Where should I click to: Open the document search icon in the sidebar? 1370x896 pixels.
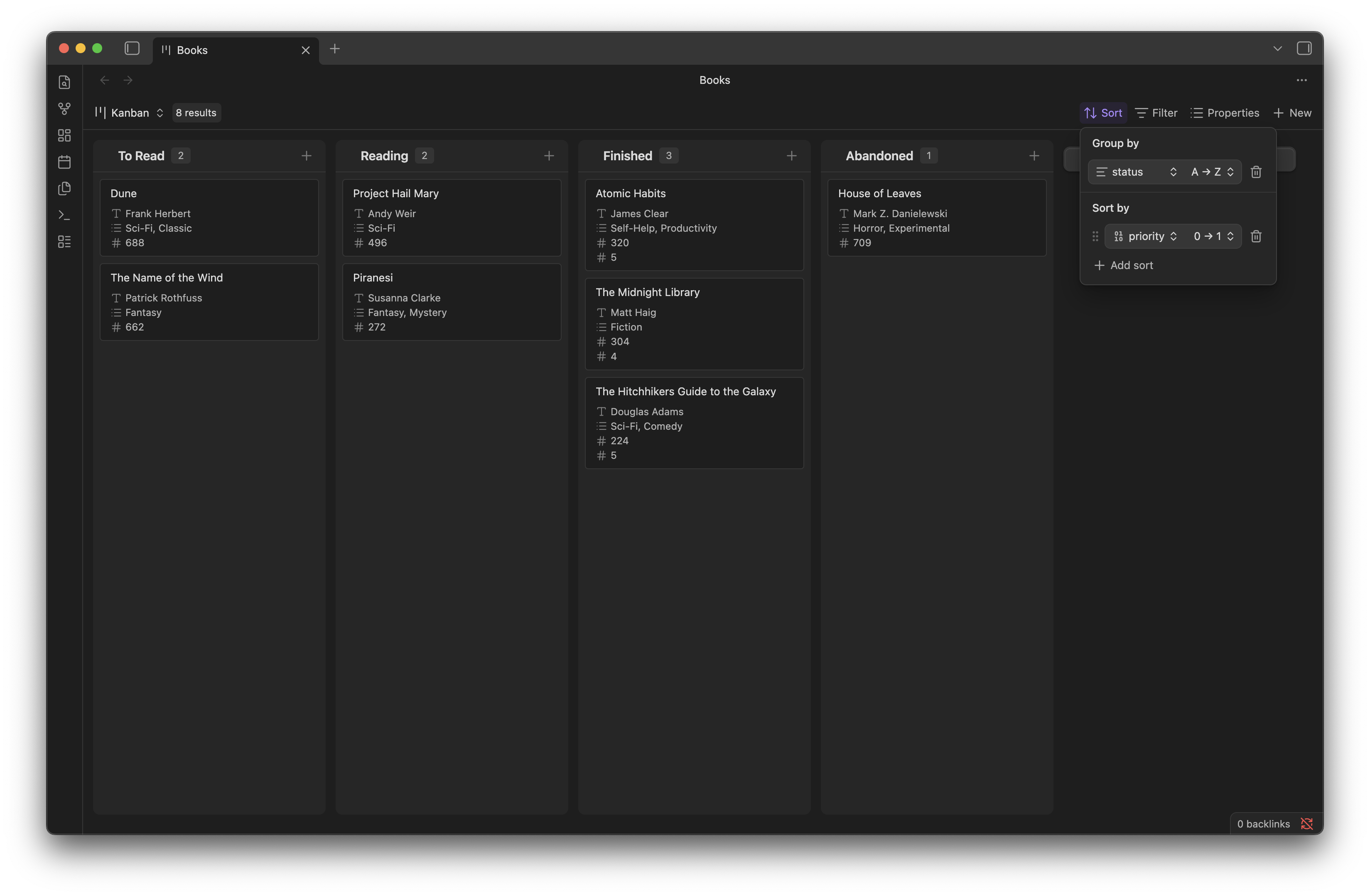pos(64,82)
